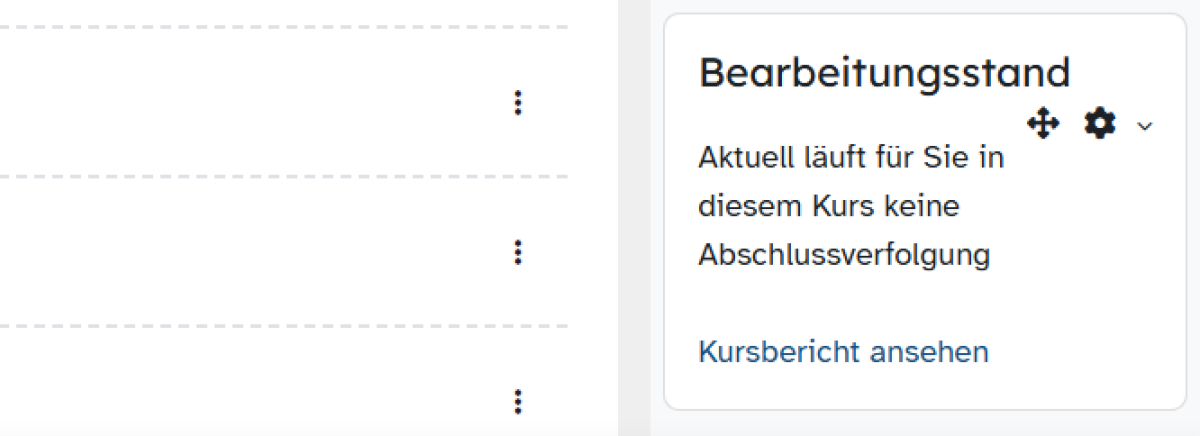Viewport: 1200px width, 436px height.
Task: Click the text line 'Aktuell läuft für Sie in'
Action: [x=851, y=158]
